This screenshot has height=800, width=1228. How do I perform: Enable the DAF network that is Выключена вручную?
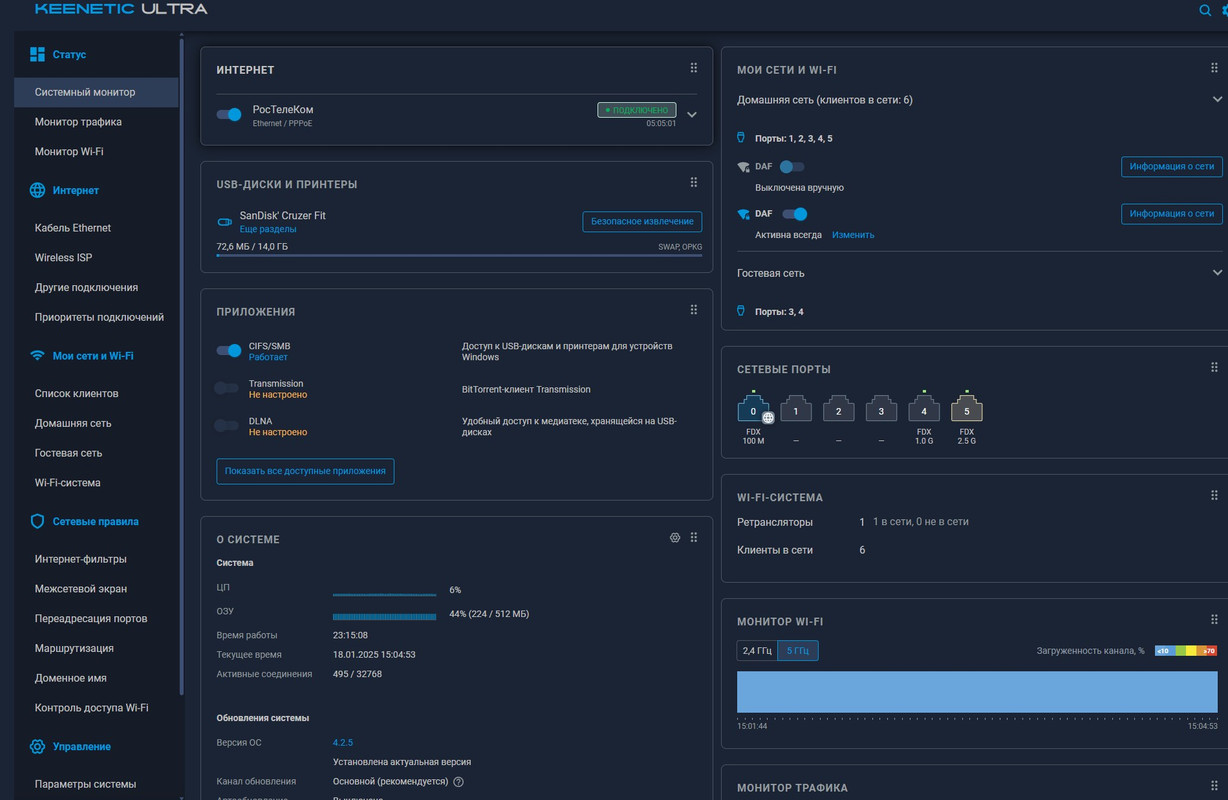[x=792, y=166]
